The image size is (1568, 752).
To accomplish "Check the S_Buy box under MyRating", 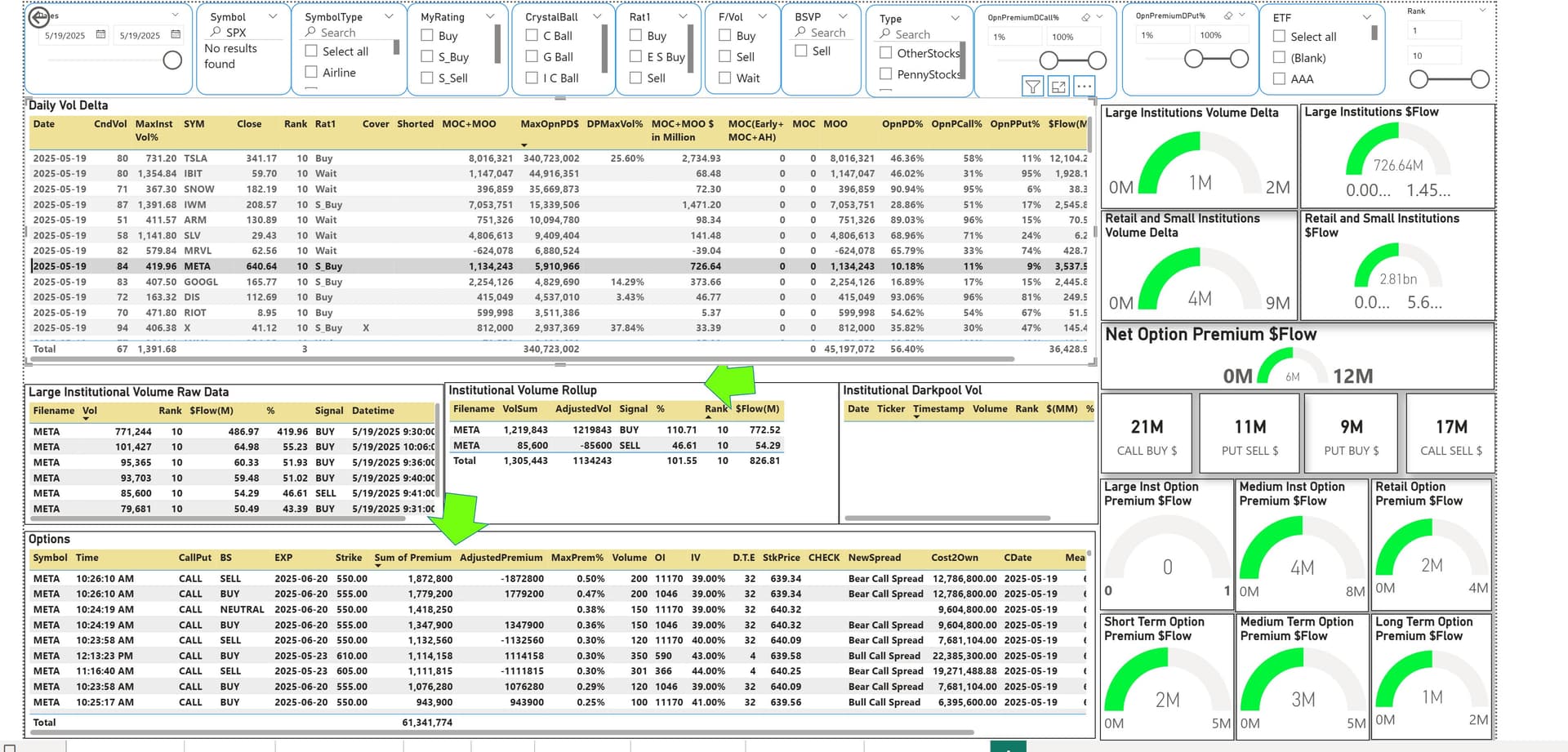I will 427,57.
